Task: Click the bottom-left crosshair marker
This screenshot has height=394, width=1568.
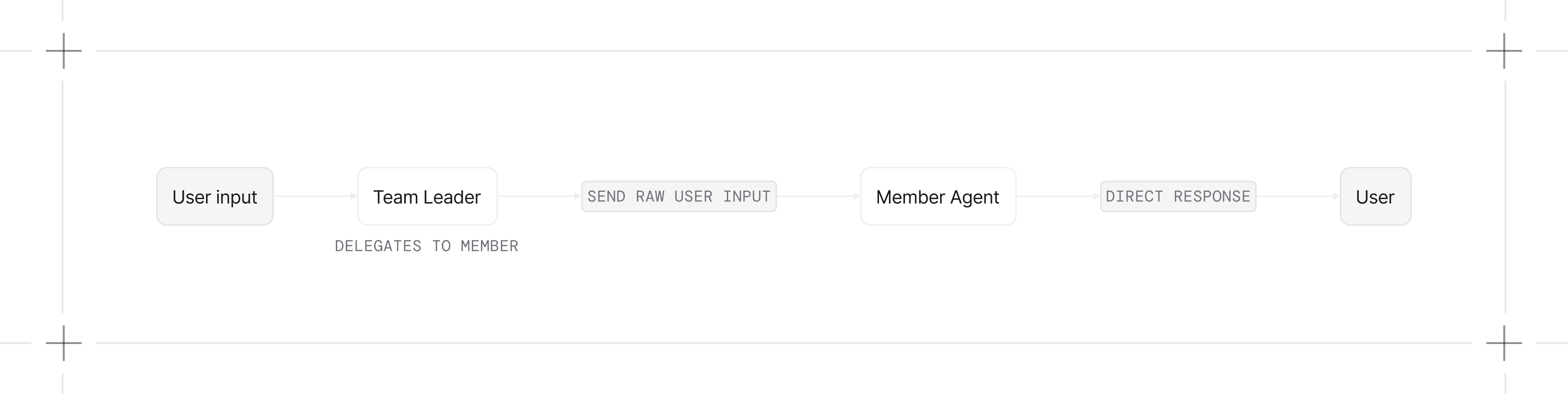Action: coord(63,343)
